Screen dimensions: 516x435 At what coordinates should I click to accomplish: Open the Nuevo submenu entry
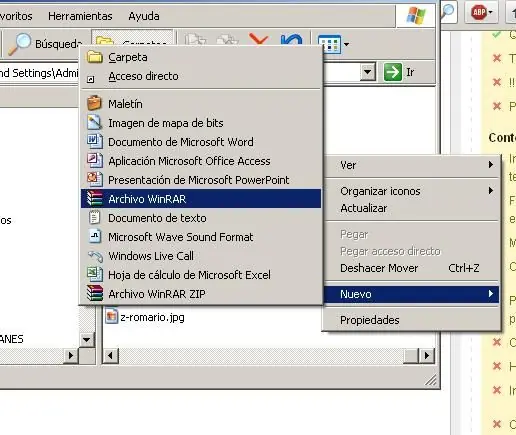tap(412, 294)
